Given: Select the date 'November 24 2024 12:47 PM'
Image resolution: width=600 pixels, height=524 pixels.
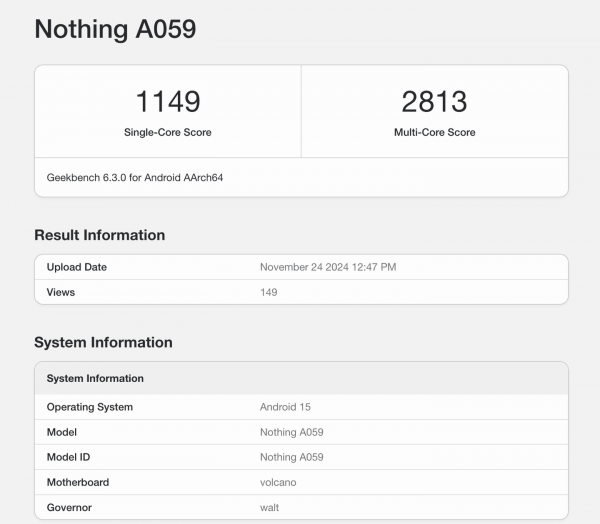Looking at the screenshot, I should pos(328,267).
